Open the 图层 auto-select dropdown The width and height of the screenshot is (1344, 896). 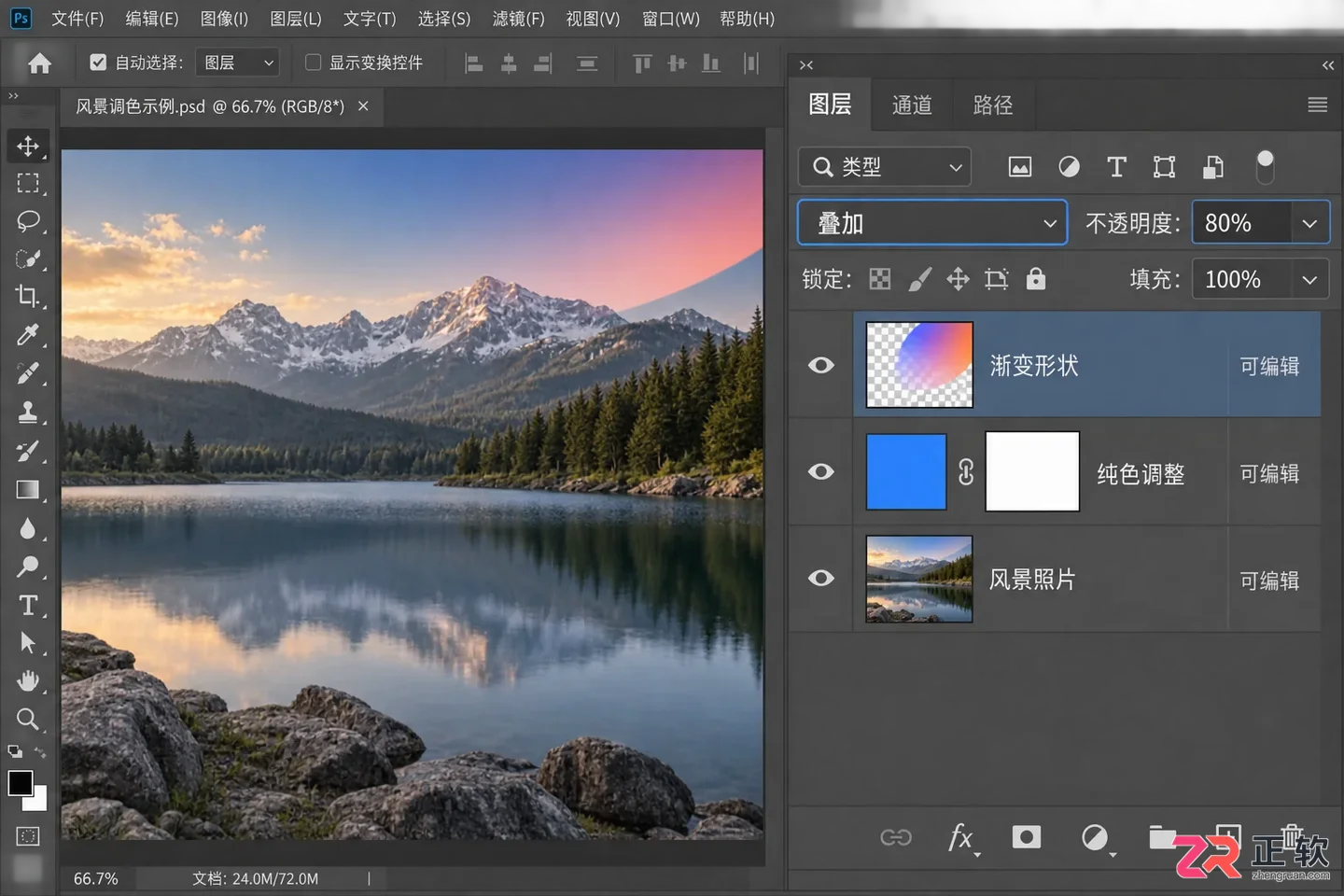[237, 63]
